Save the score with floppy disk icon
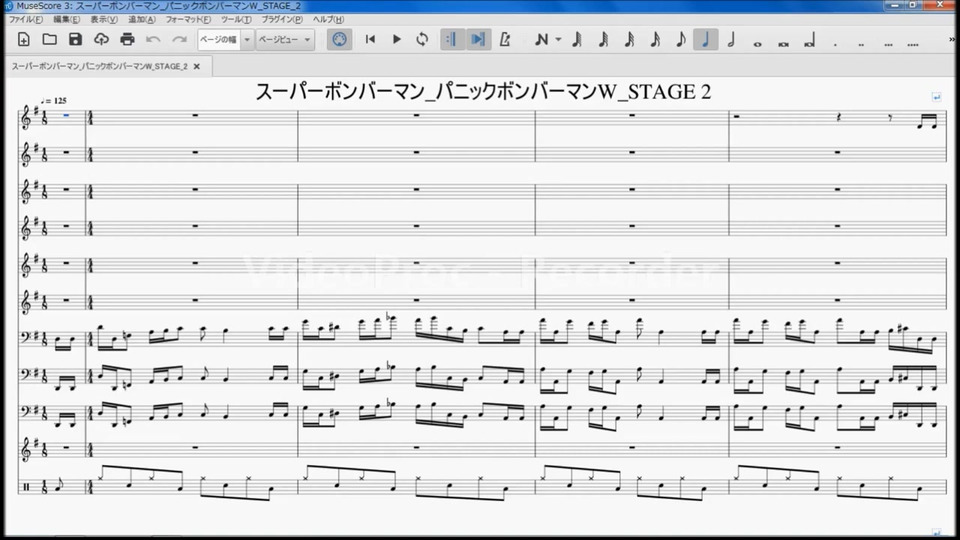960x540 pixels. [x=75, y=40]
